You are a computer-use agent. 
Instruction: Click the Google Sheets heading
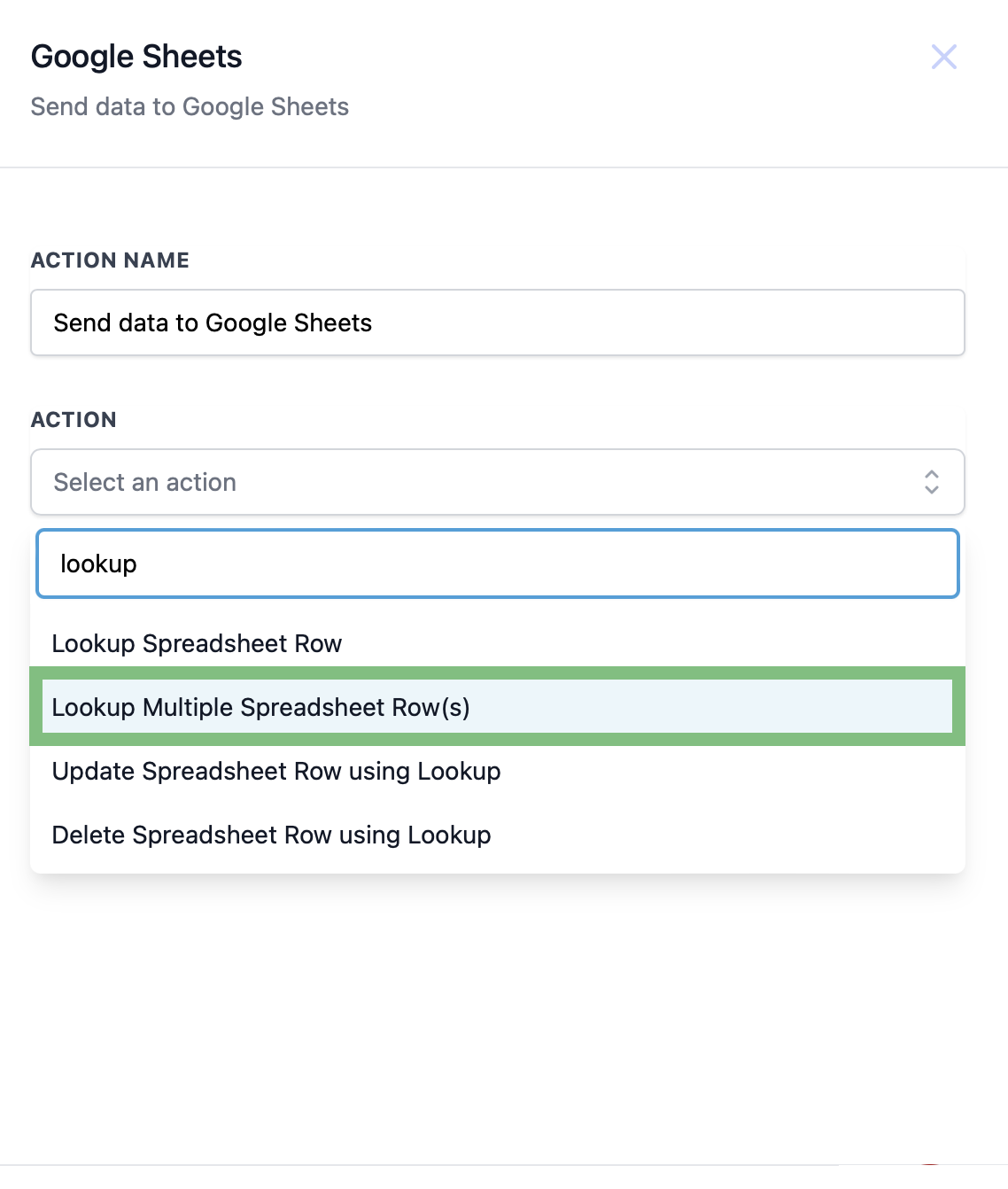(x=136, y=57)
